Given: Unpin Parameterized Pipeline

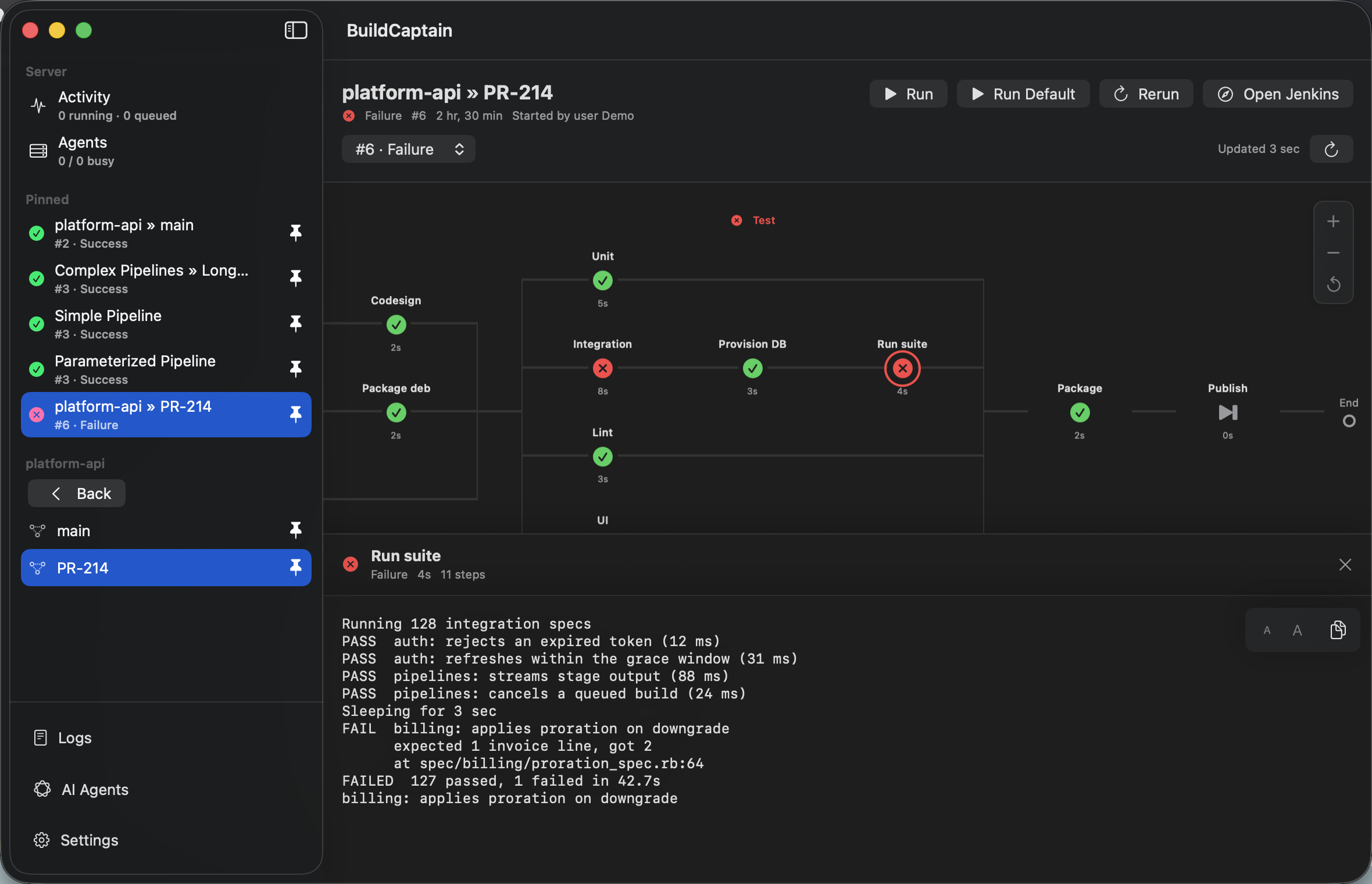Looking at the screenshot, I should 295,369.
